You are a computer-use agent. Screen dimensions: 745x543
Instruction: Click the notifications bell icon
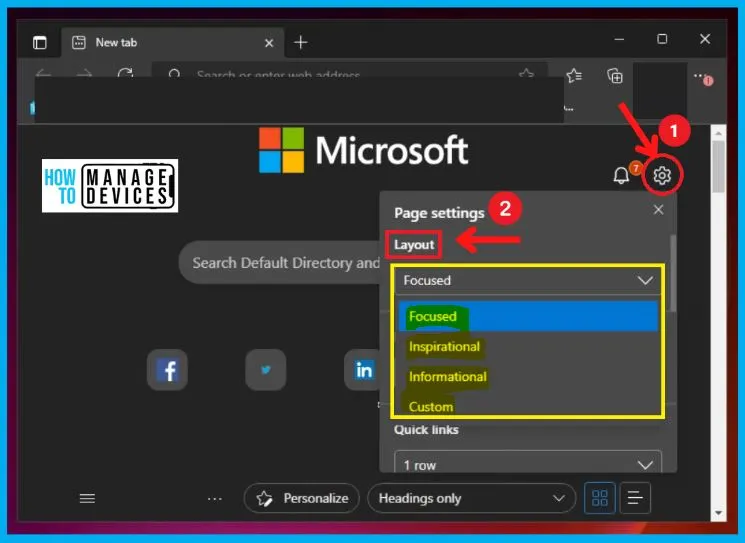621,175
